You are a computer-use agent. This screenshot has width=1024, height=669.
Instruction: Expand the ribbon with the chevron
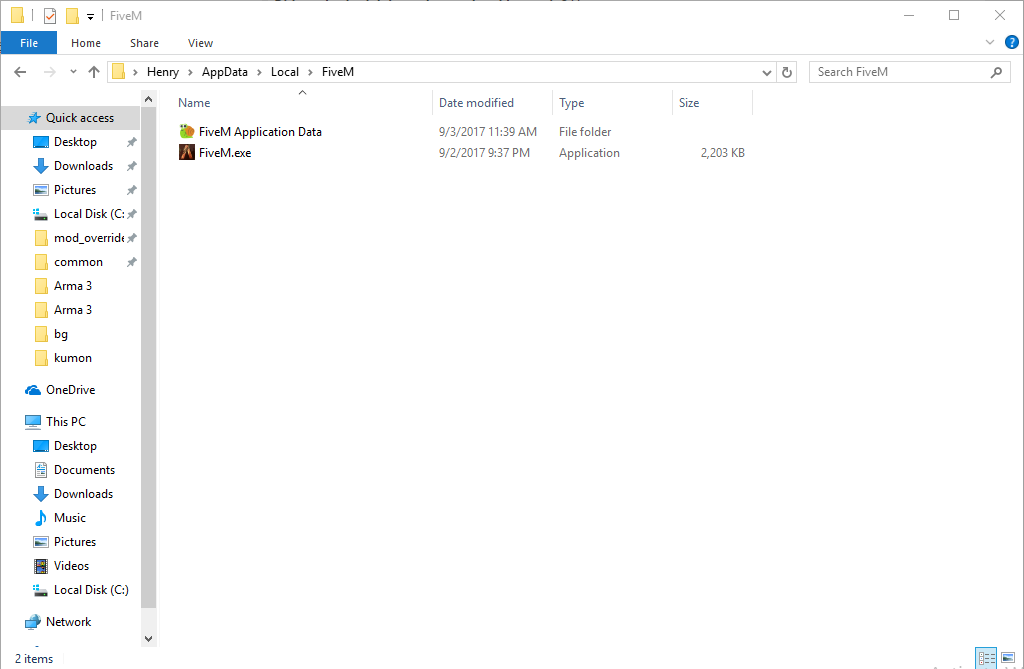[x=989, y=42]
